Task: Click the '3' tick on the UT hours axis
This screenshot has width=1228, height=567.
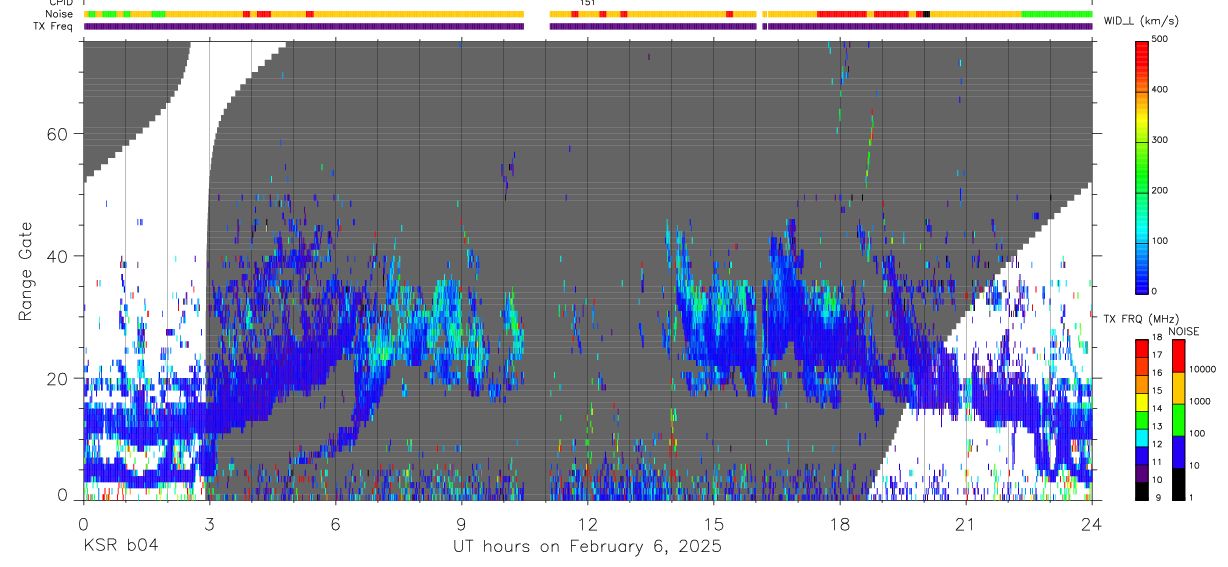Action: tap(209, 523)
